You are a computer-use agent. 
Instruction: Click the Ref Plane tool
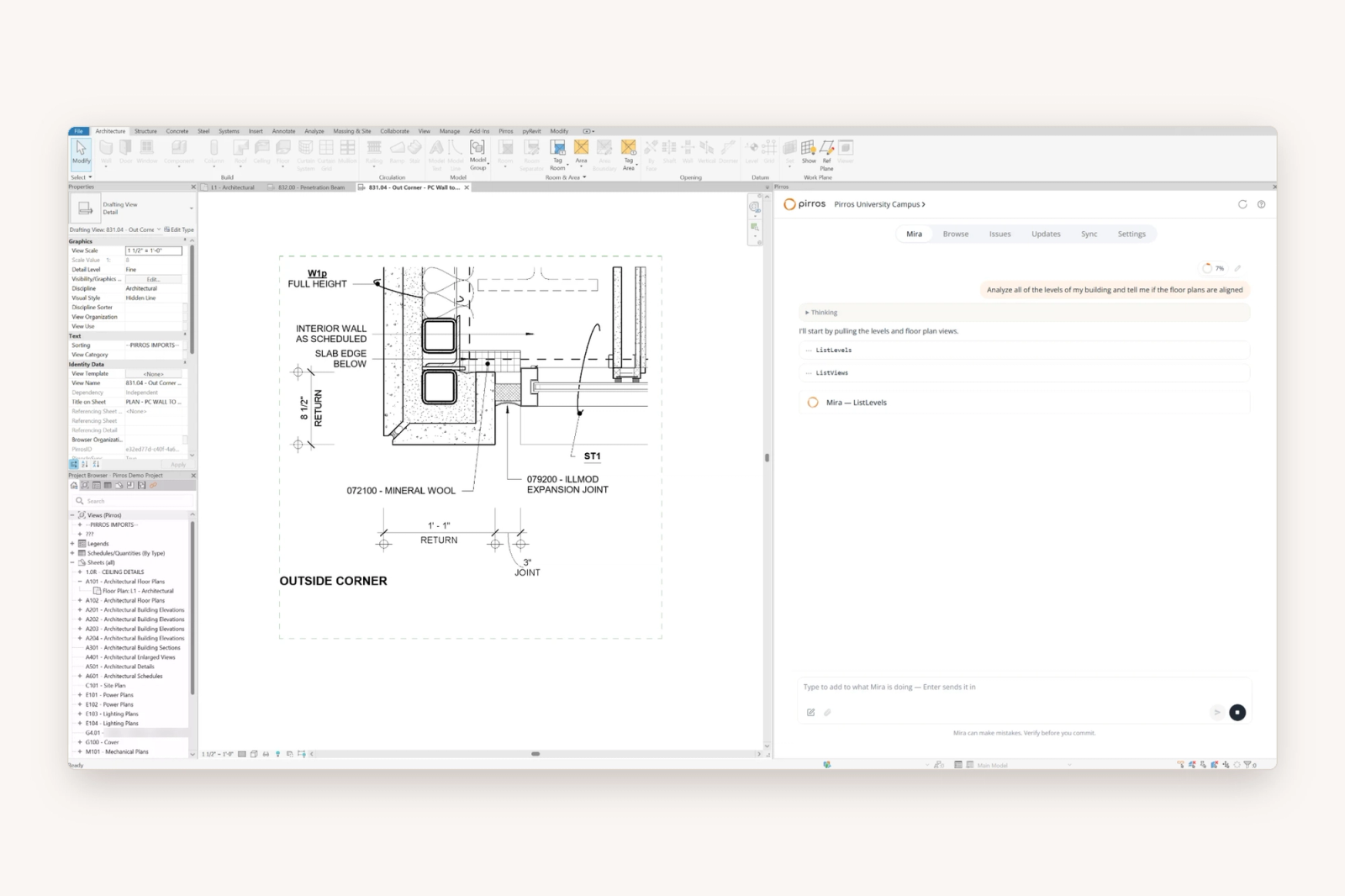826,155
